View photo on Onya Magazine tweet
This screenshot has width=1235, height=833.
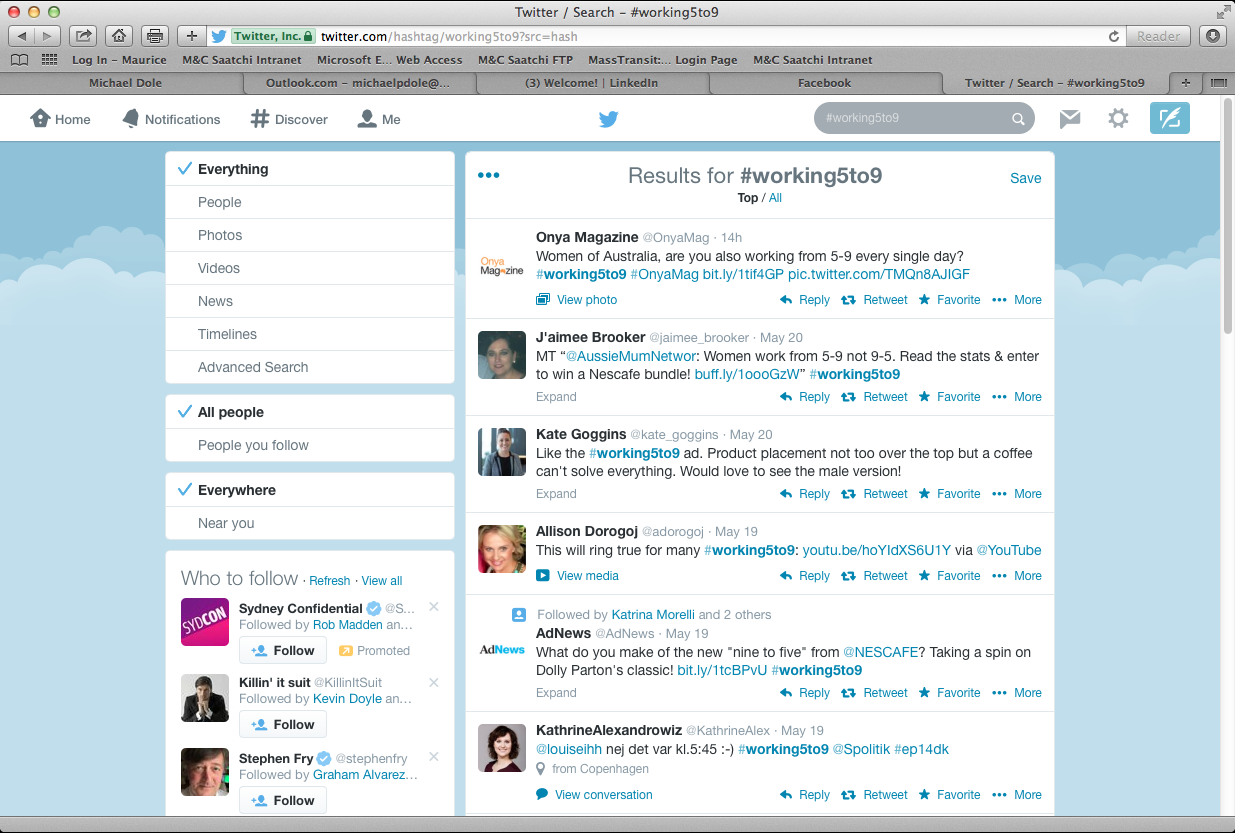[577, 300]
